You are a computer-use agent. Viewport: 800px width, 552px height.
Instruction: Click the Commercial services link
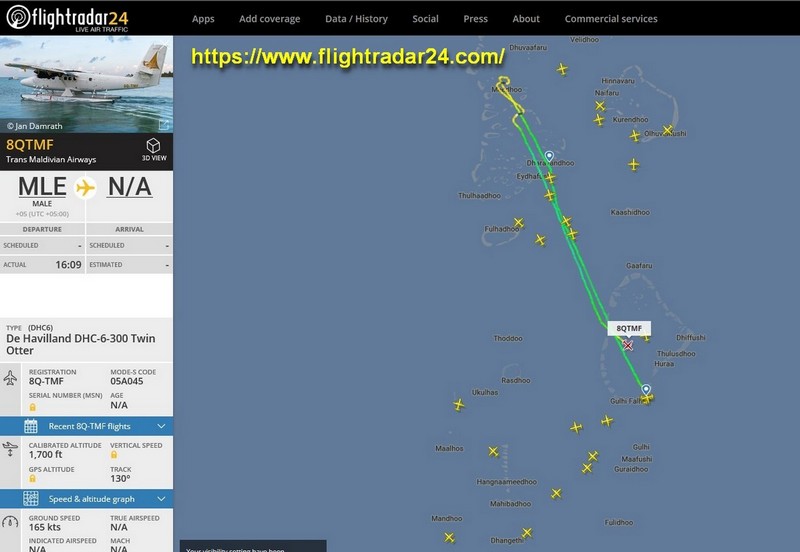coord(611,19)
